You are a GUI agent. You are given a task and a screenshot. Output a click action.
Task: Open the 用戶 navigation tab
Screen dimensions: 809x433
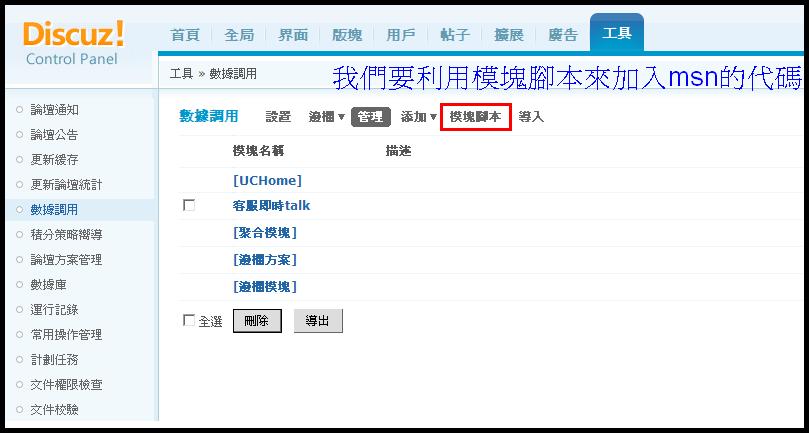pos(400,35)
